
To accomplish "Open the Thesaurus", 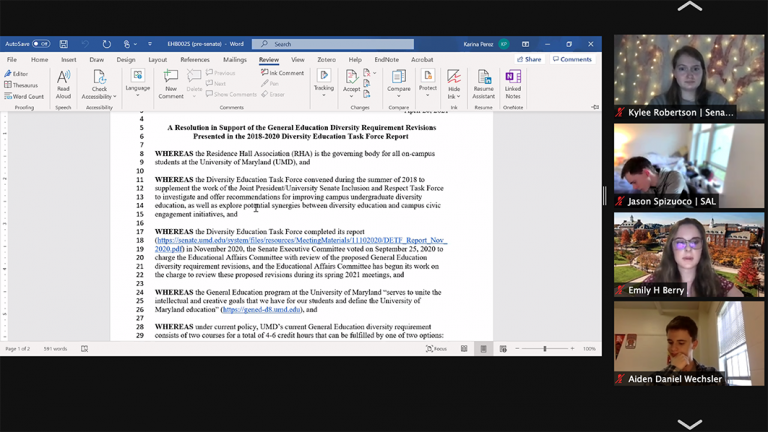I will point(22,85).
